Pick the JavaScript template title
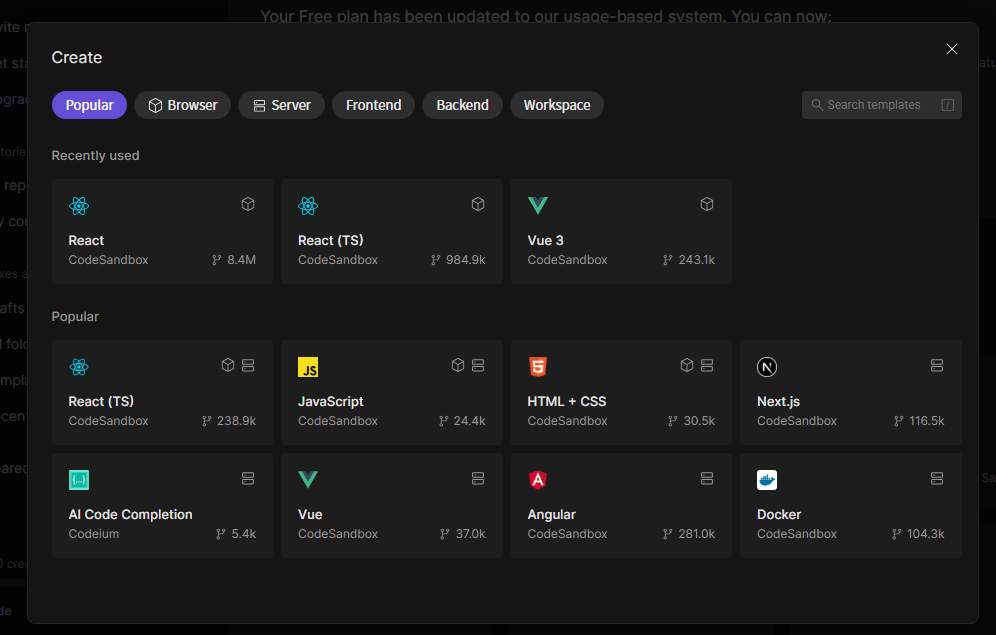 tap(330, 401)
